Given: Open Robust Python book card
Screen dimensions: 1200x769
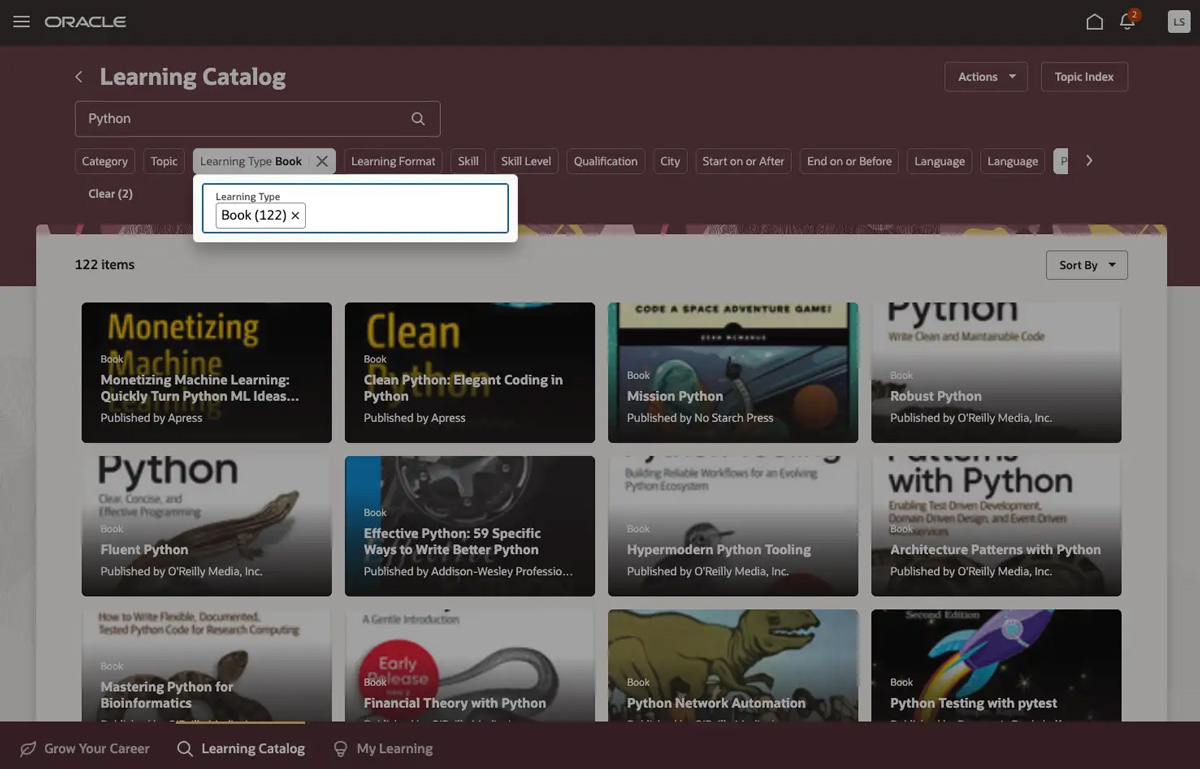Looking at the screenshot, I should coord(996,373).
